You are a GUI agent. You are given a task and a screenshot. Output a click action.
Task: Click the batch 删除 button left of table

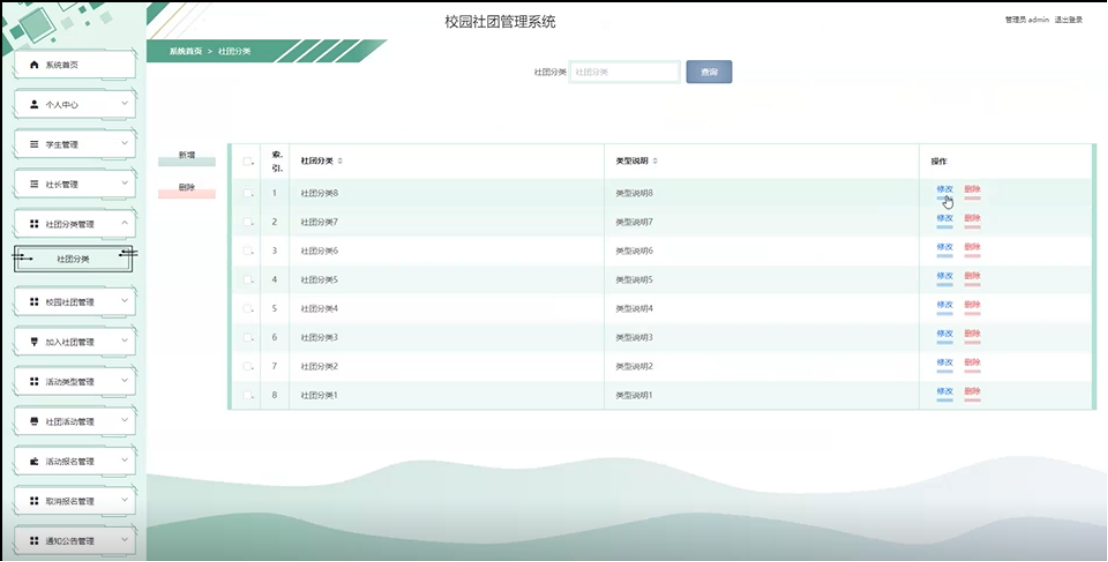click(187, 190)
